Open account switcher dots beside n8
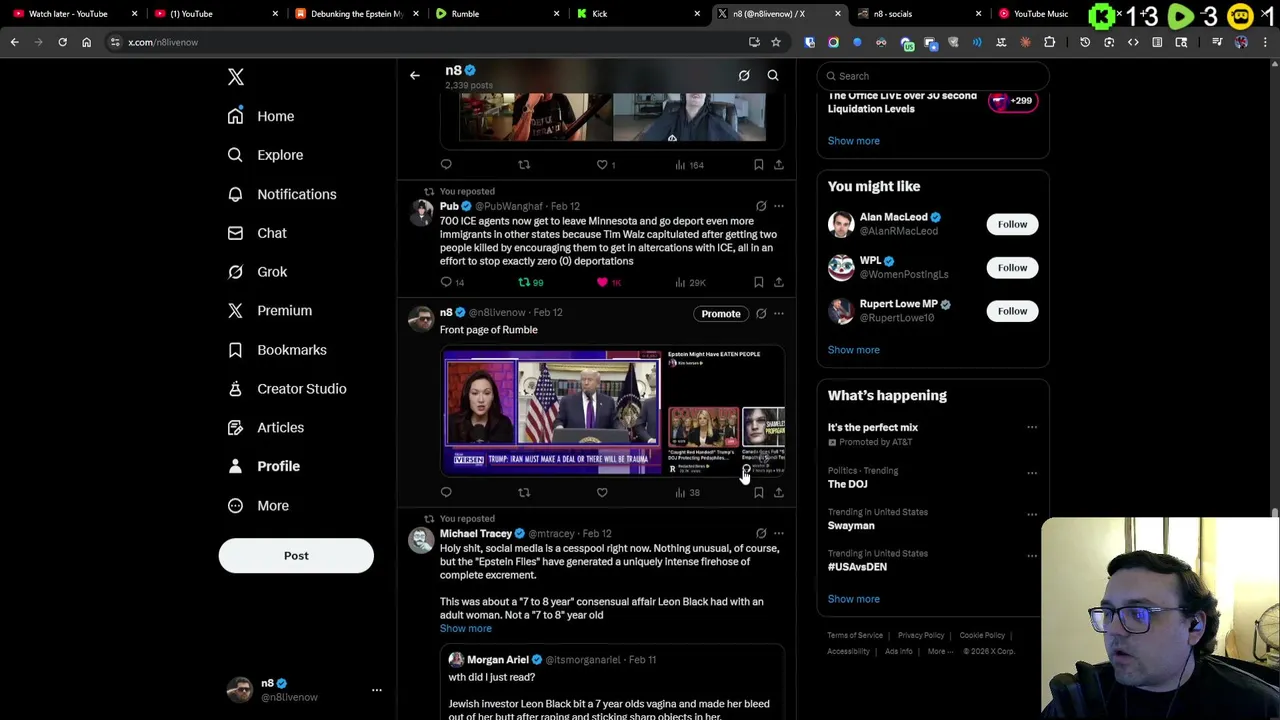This screenshot has width=1280, height=720. pyautogui.click(x=377, y=690)
